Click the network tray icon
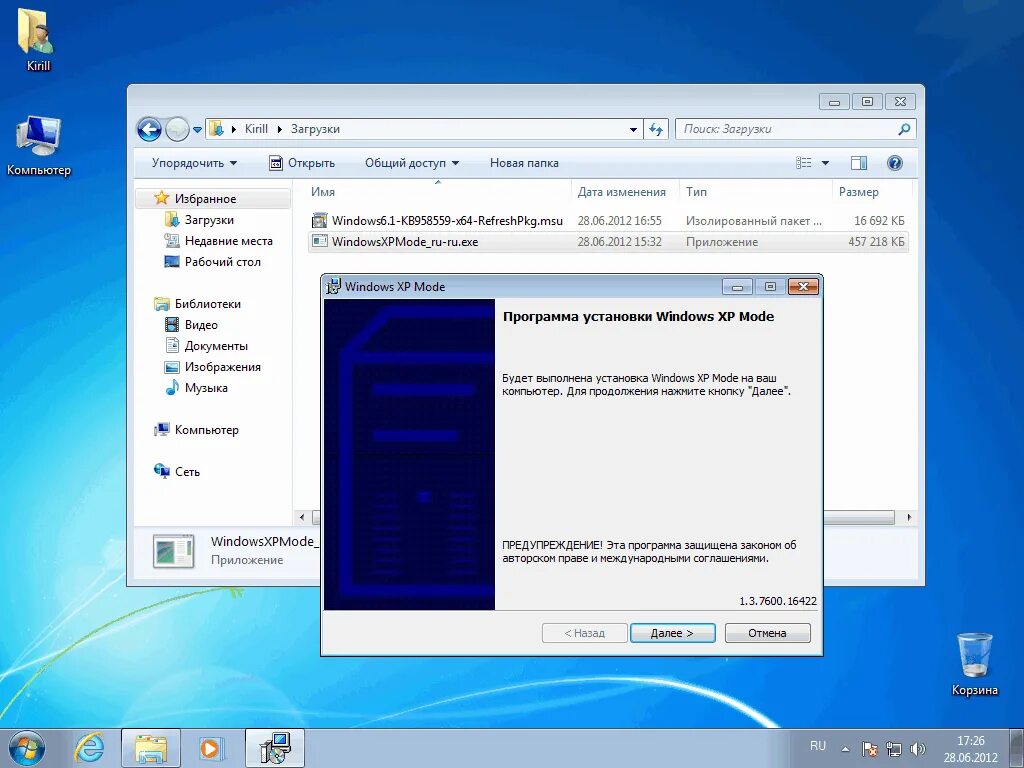This screenshot has width=1024, height=768. [x=893, y=749]
